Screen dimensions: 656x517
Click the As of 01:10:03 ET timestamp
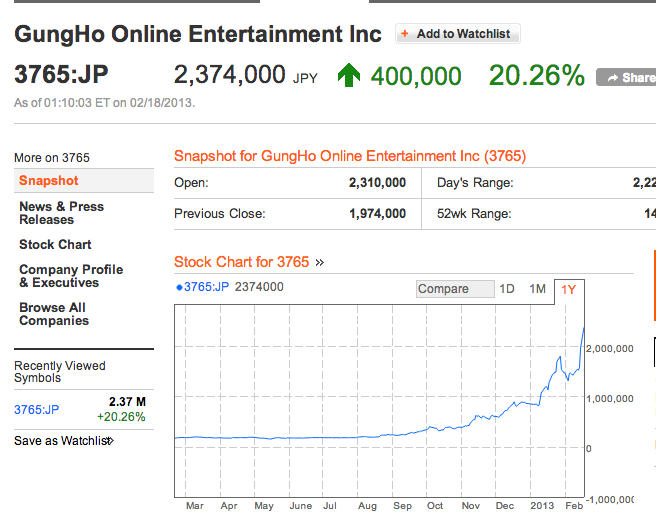coord(105,103)
